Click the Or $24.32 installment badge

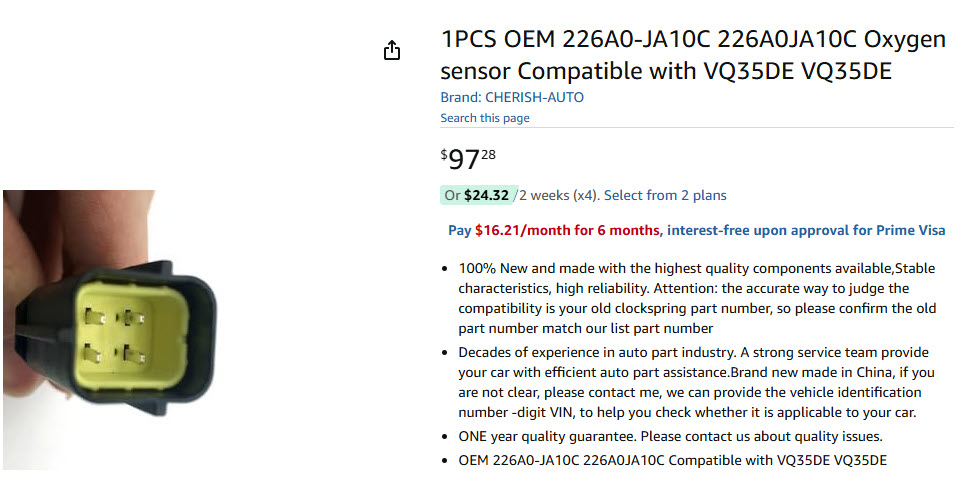(x=476, y=196)
